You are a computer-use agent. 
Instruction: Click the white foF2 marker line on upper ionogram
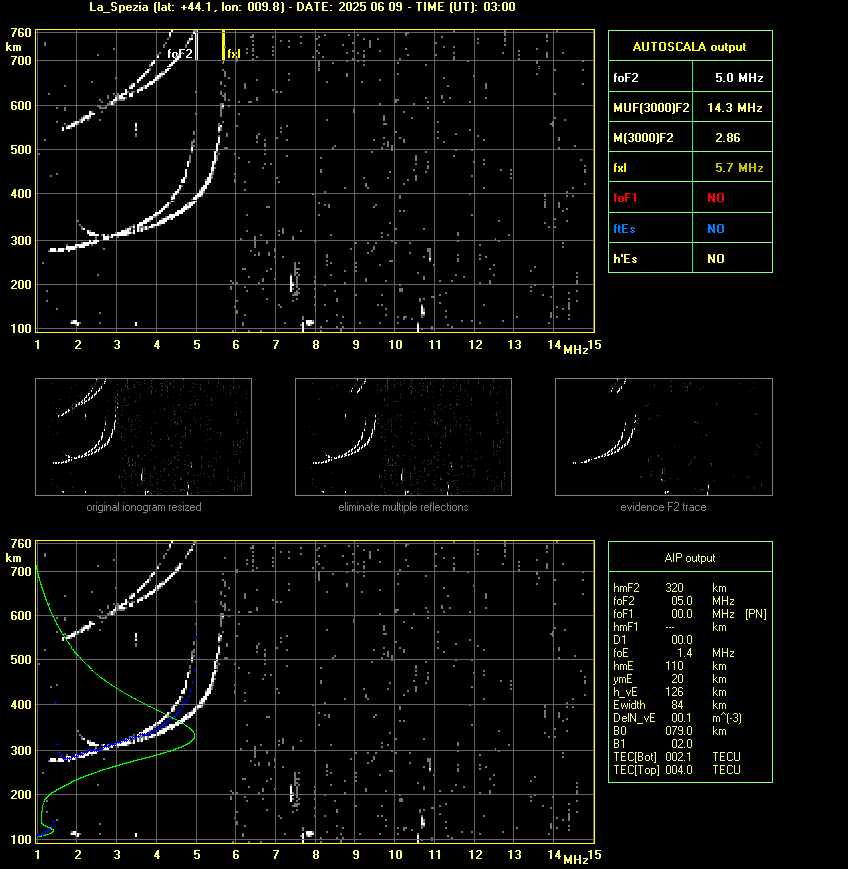click(197, 45)
